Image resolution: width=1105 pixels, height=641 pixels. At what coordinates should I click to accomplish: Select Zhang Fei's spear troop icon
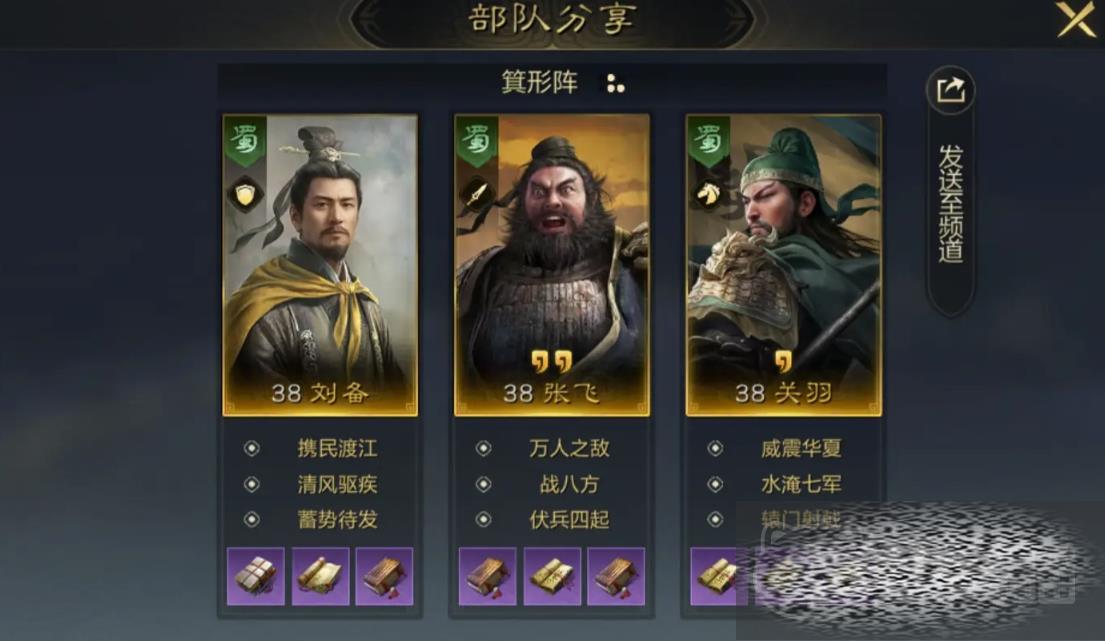(476, 194)
